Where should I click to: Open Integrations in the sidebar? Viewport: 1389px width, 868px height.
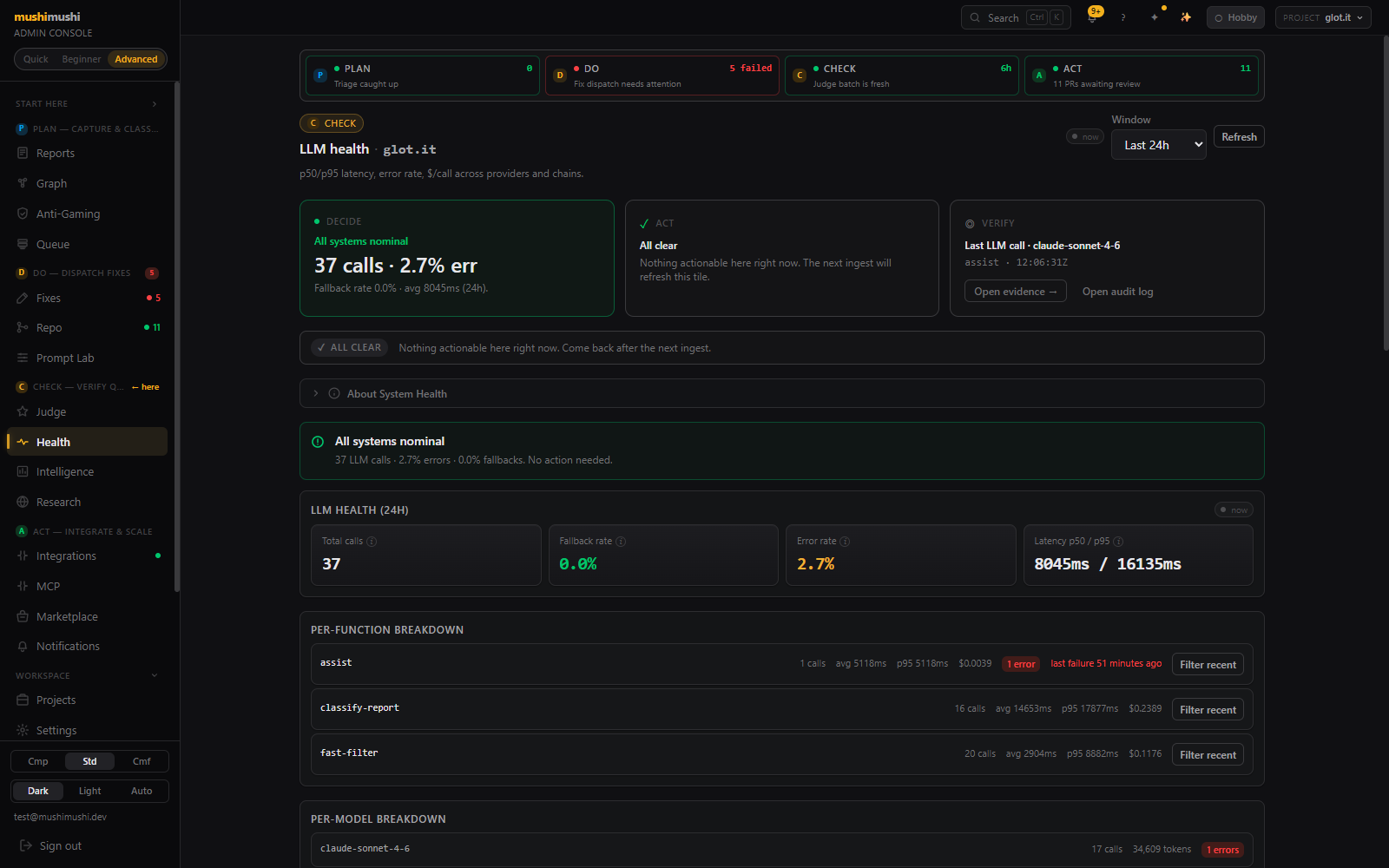tap(87, 556)
